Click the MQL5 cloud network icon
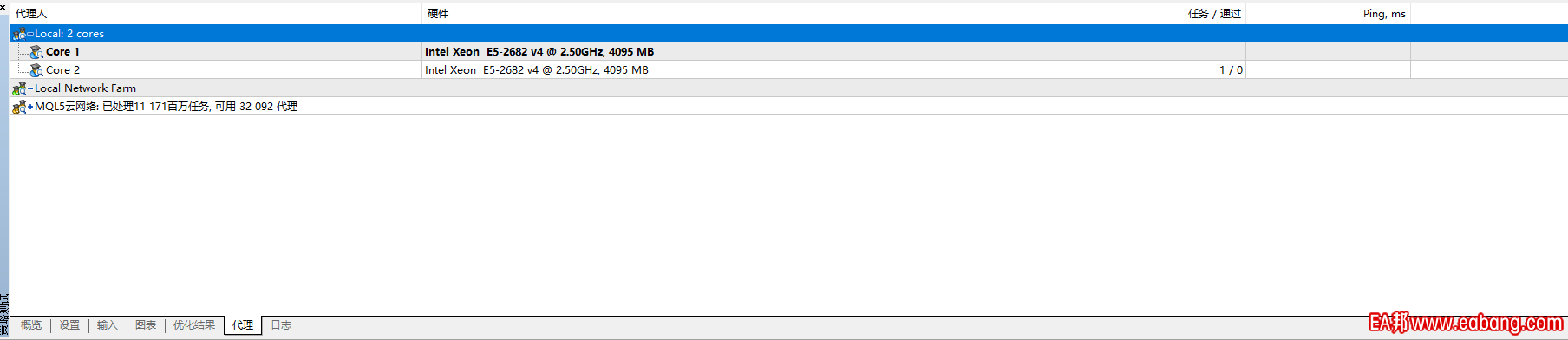1568x340 pixels. [x=19, y=107]
